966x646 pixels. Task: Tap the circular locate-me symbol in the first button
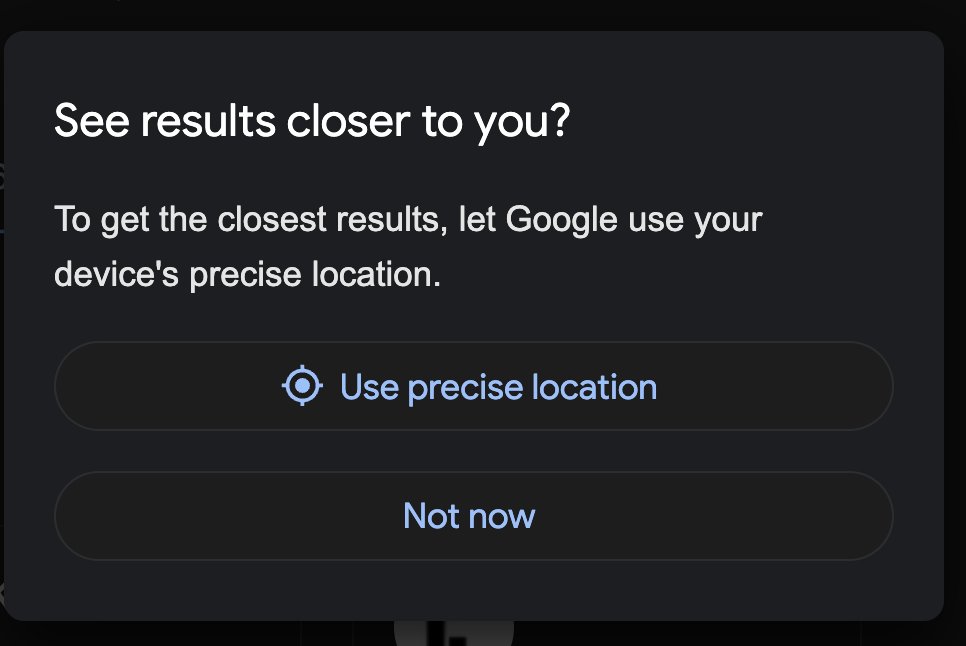coord(302,386)
